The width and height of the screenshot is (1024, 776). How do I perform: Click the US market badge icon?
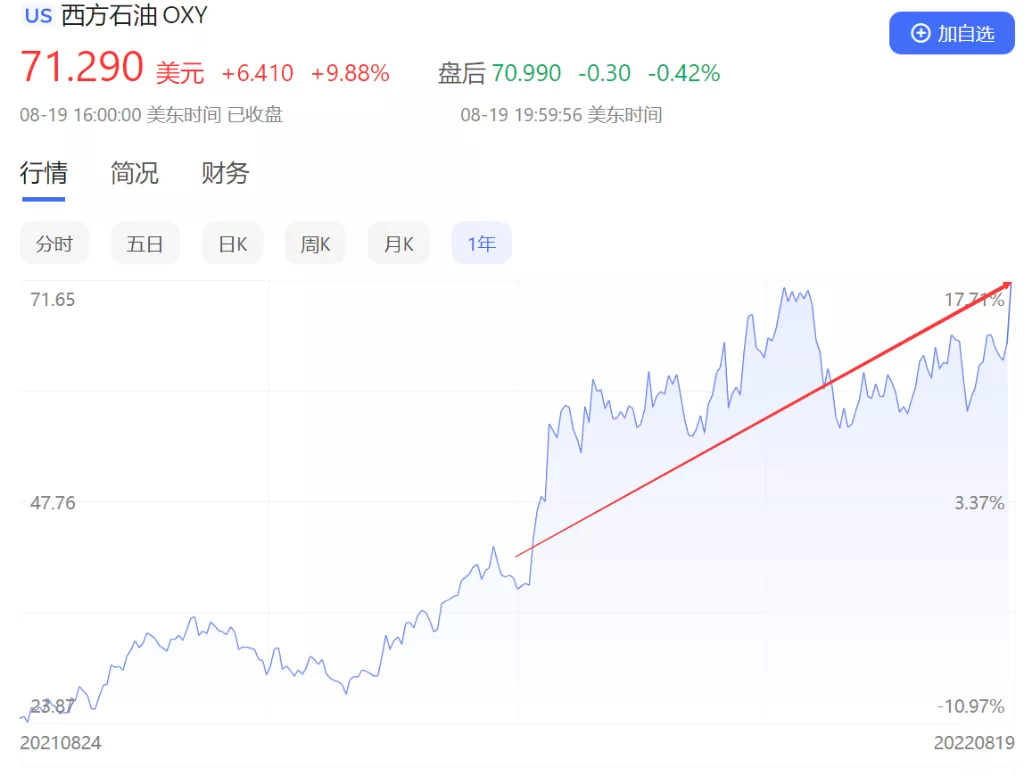pos(38,16)
